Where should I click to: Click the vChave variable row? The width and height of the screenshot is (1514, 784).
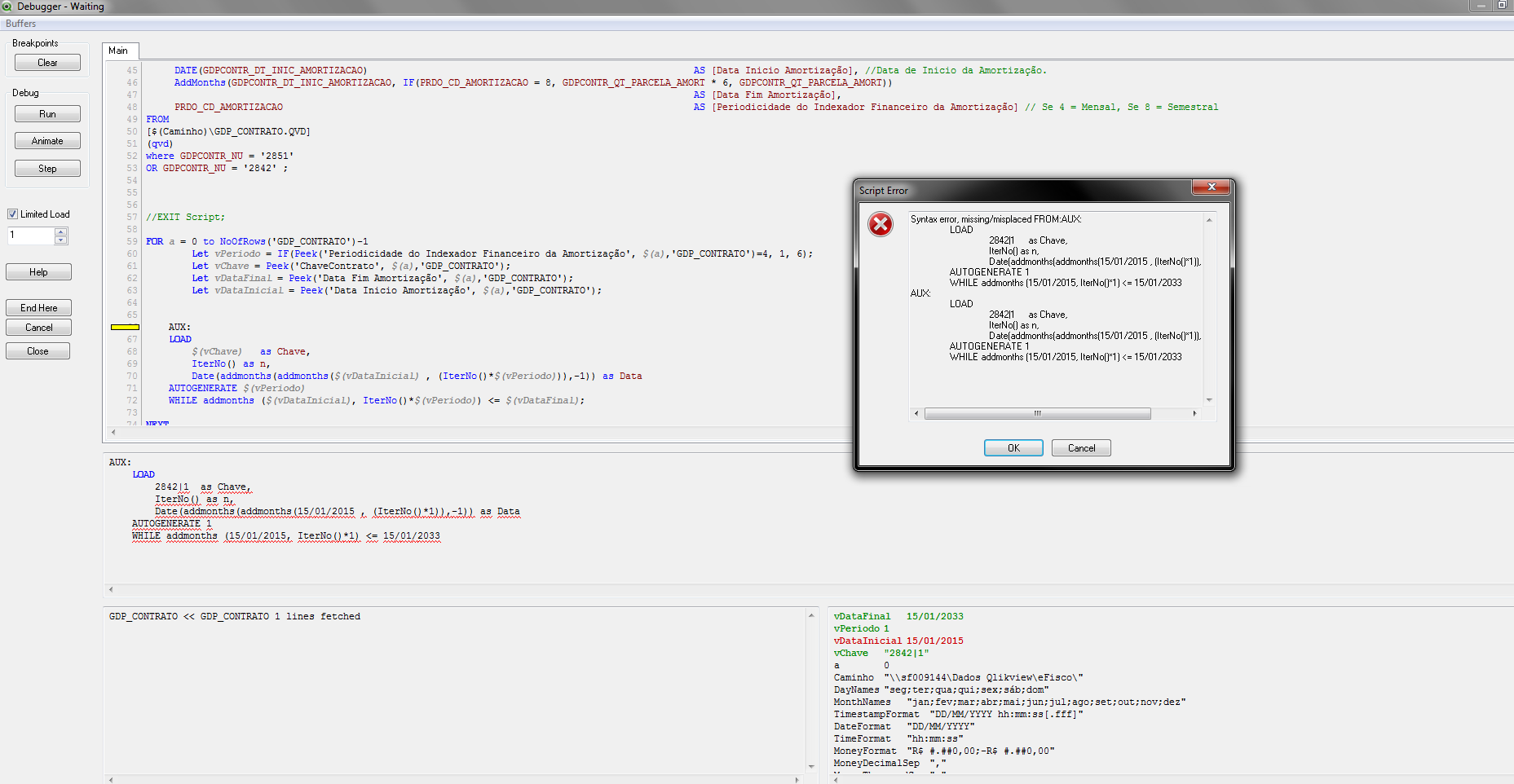(881, 654)
